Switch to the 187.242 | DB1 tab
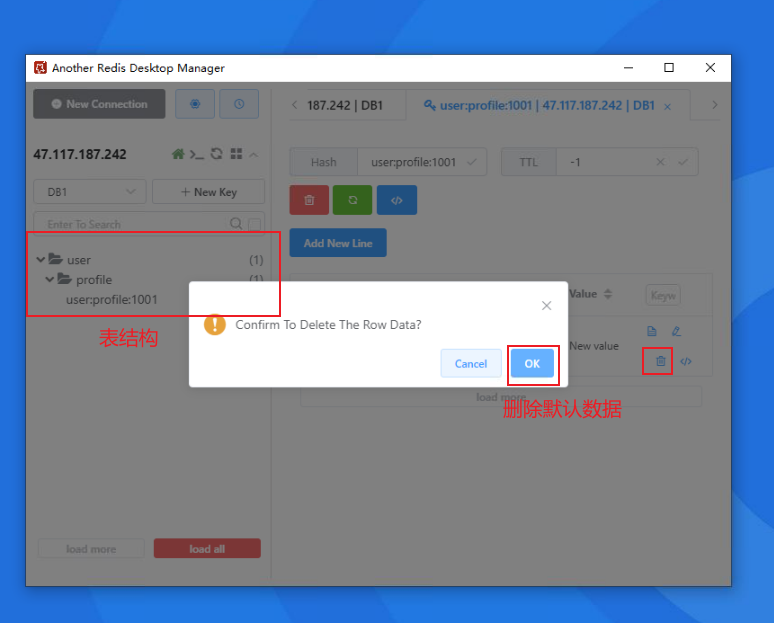Viewport: 774px width, 623px height. point(345,105)
